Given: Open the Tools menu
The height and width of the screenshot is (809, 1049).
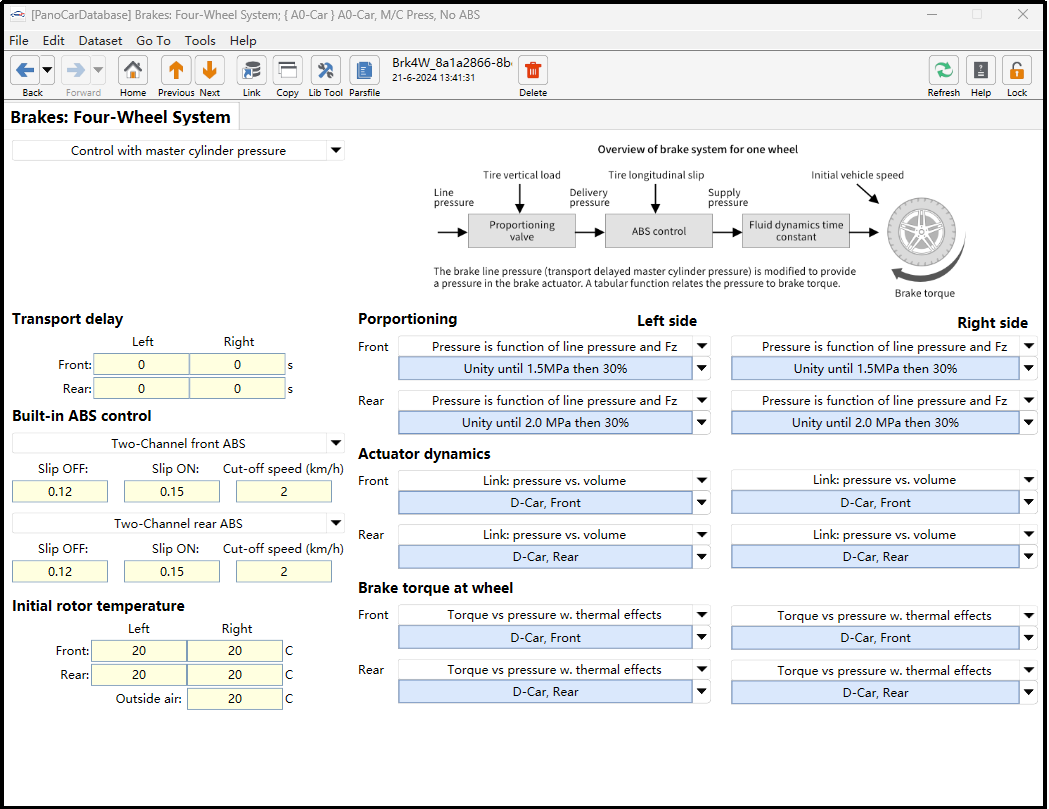Looking at the screenshot, I should [200, 41].
